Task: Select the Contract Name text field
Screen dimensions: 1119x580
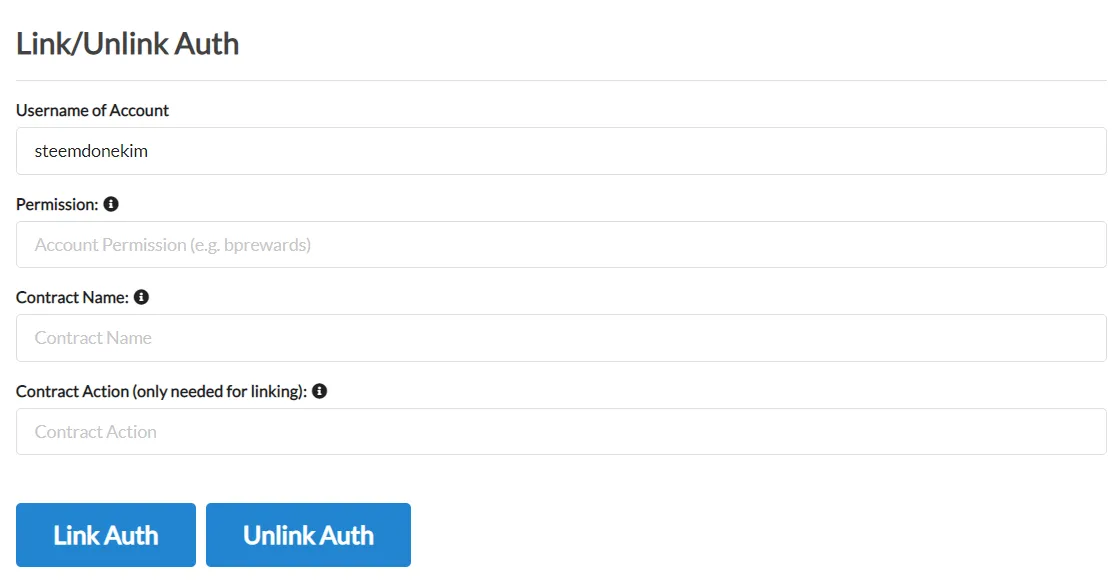Action: coord(561,338)
